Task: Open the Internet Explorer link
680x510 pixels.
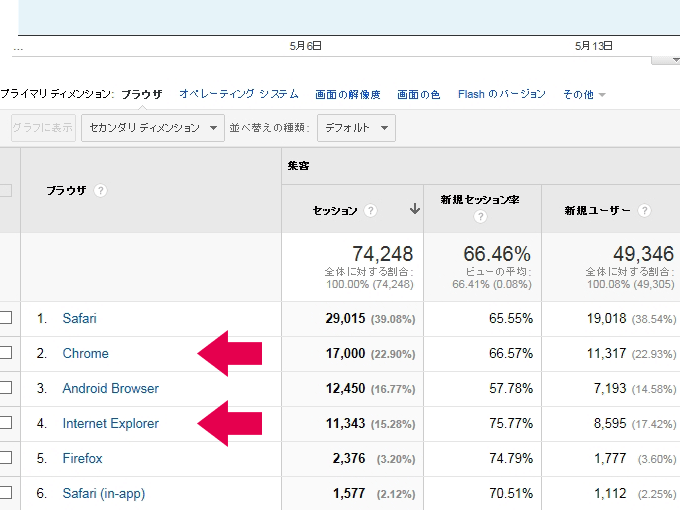Action: tap(111, 423)
